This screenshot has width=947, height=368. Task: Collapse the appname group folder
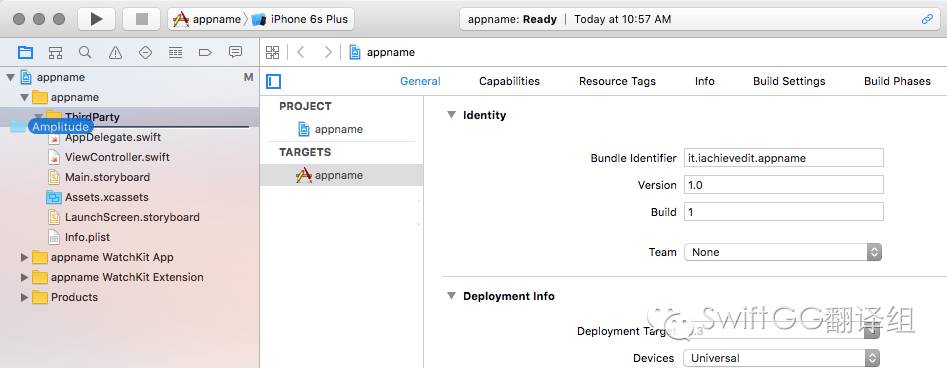coord(24,97)
